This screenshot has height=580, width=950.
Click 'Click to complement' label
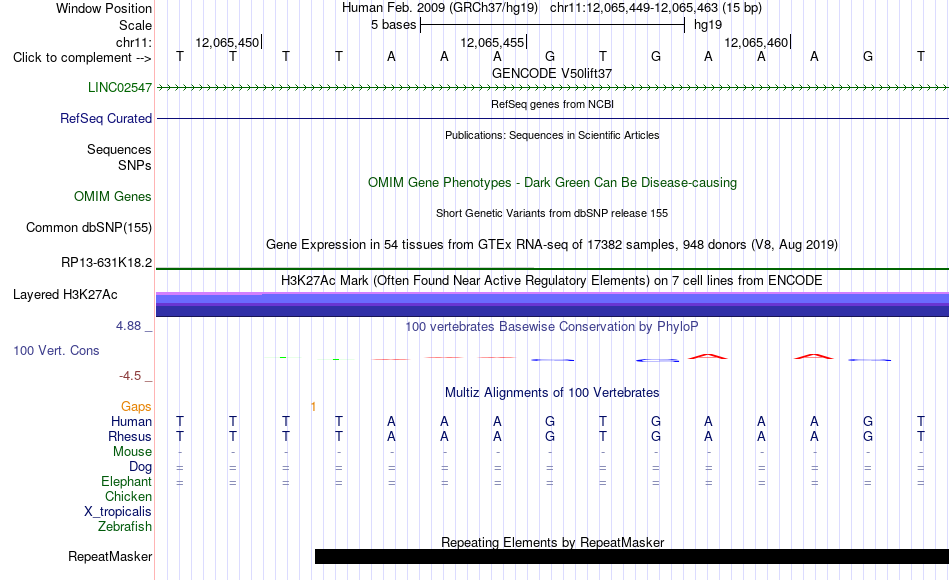(82, 58)
